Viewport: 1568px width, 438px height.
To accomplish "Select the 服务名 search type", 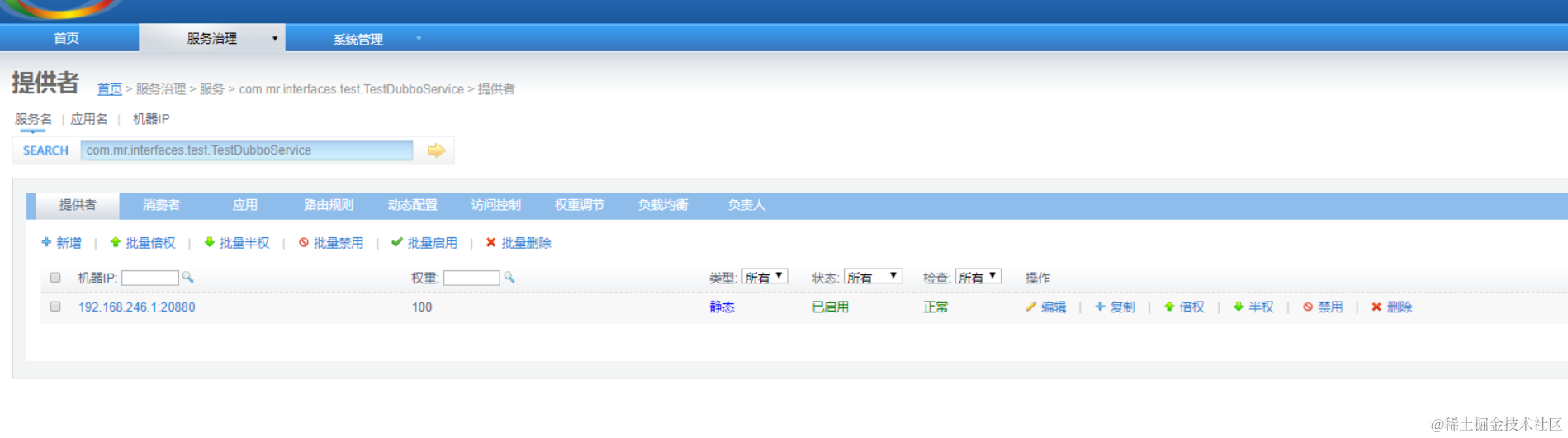I will pos(33,119).
